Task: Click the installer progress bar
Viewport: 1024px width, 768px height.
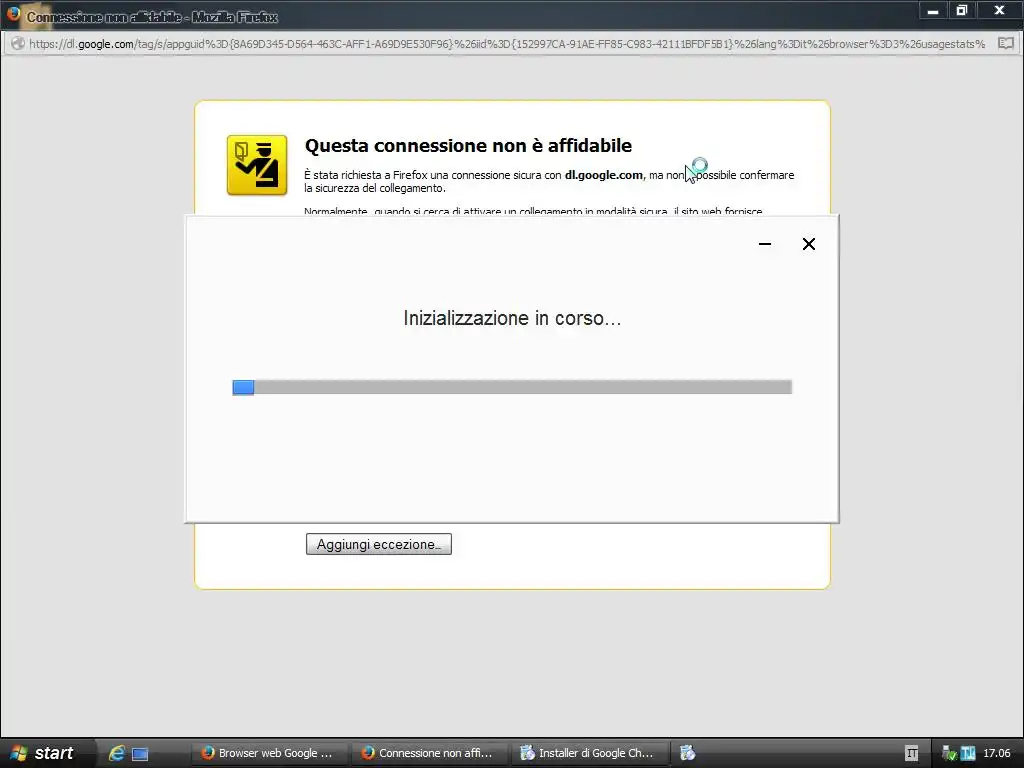Action: [x=512, y=387]
